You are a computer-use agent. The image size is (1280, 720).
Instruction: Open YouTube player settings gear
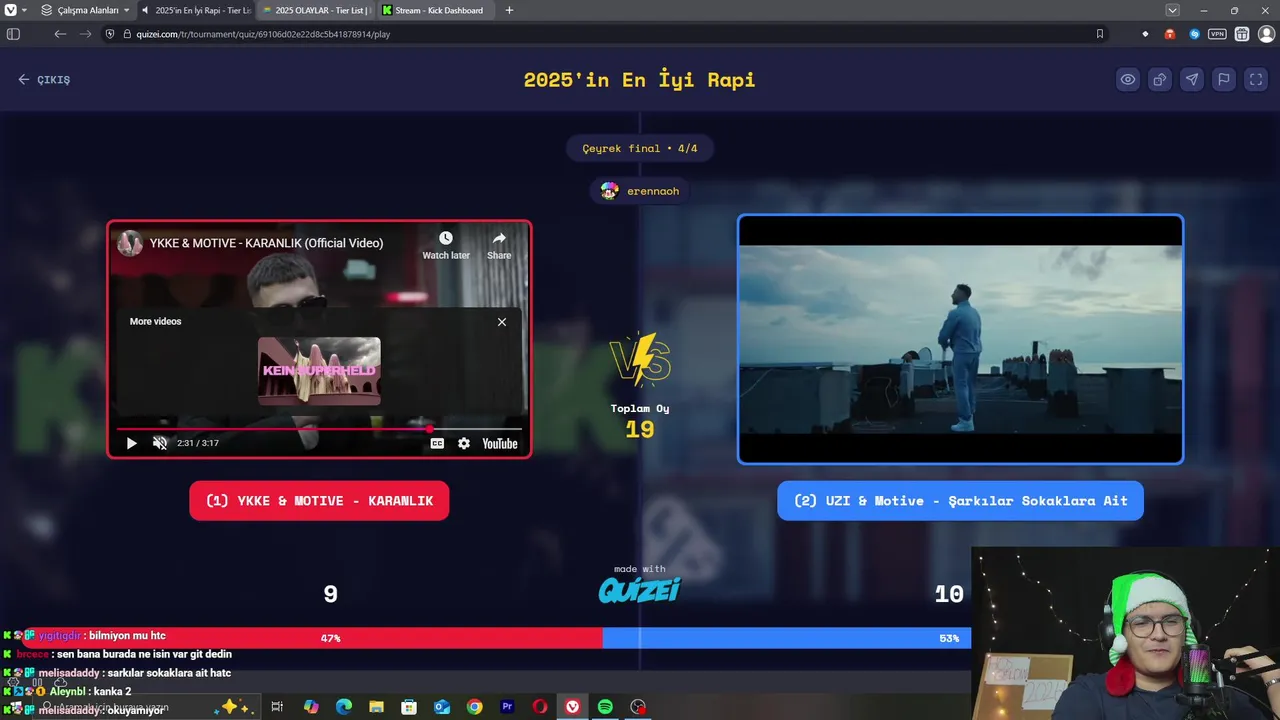point(464,443)
